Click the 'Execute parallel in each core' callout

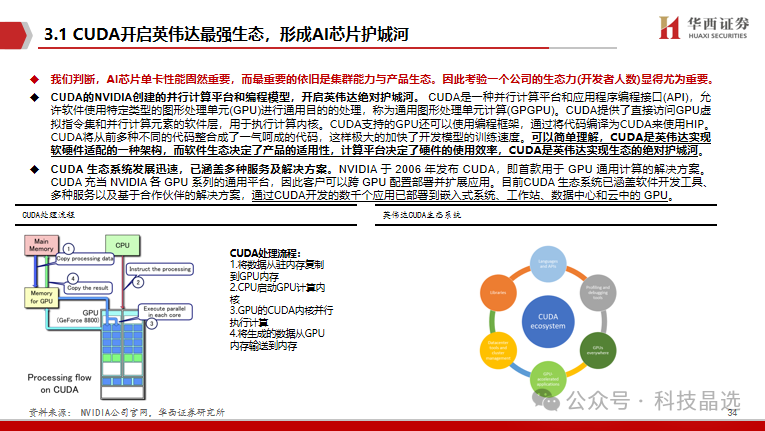(165, 312)
